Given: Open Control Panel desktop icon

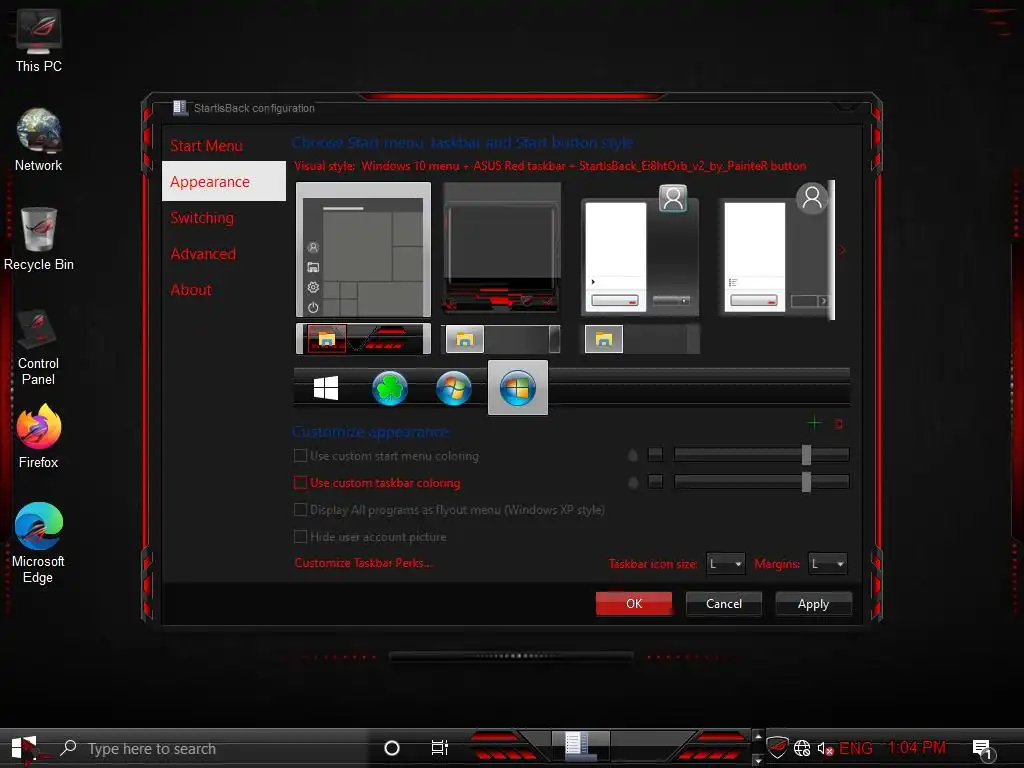Looking at the screenshot, I should click(39, 347).
